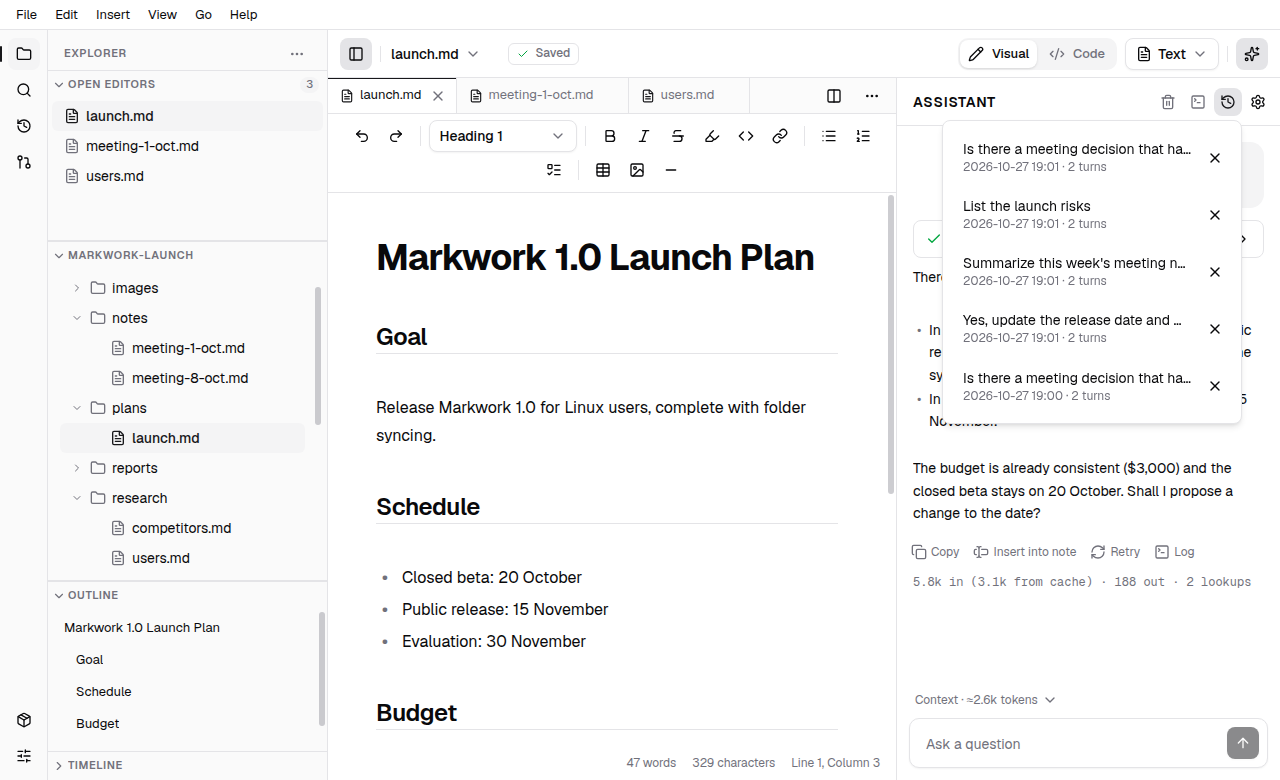The image size is (1280, 780).
Task: Insert a bulleted list
Action: point(829,136)
